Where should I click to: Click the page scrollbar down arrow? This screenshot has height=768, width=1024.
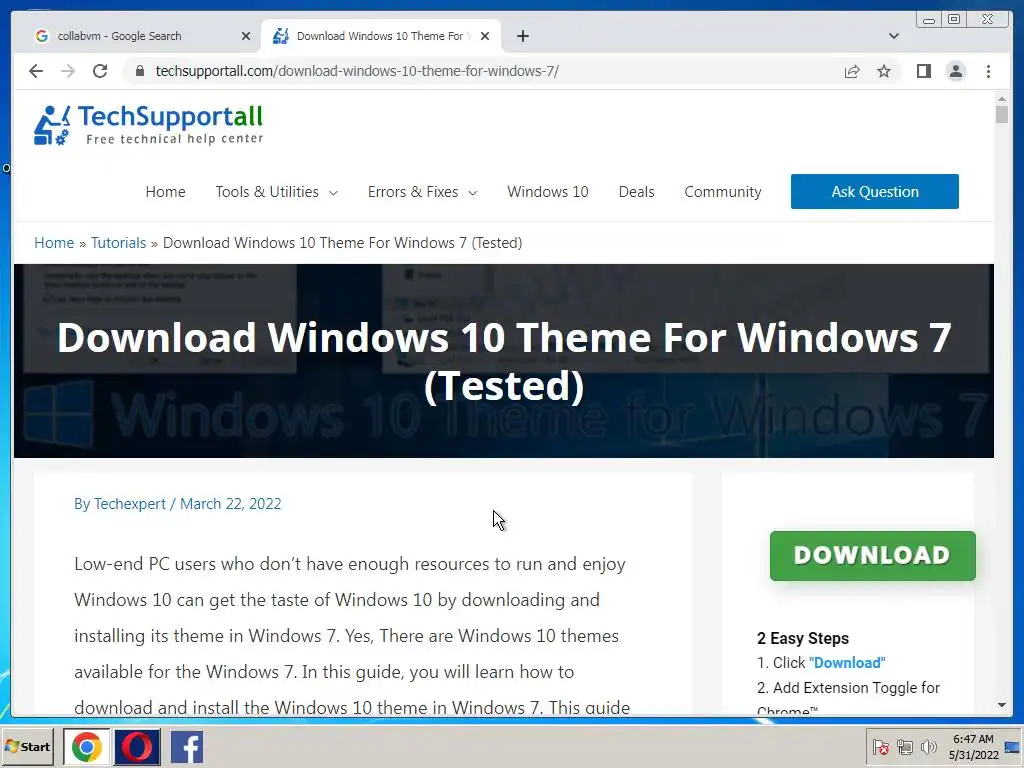[1002, 705]
